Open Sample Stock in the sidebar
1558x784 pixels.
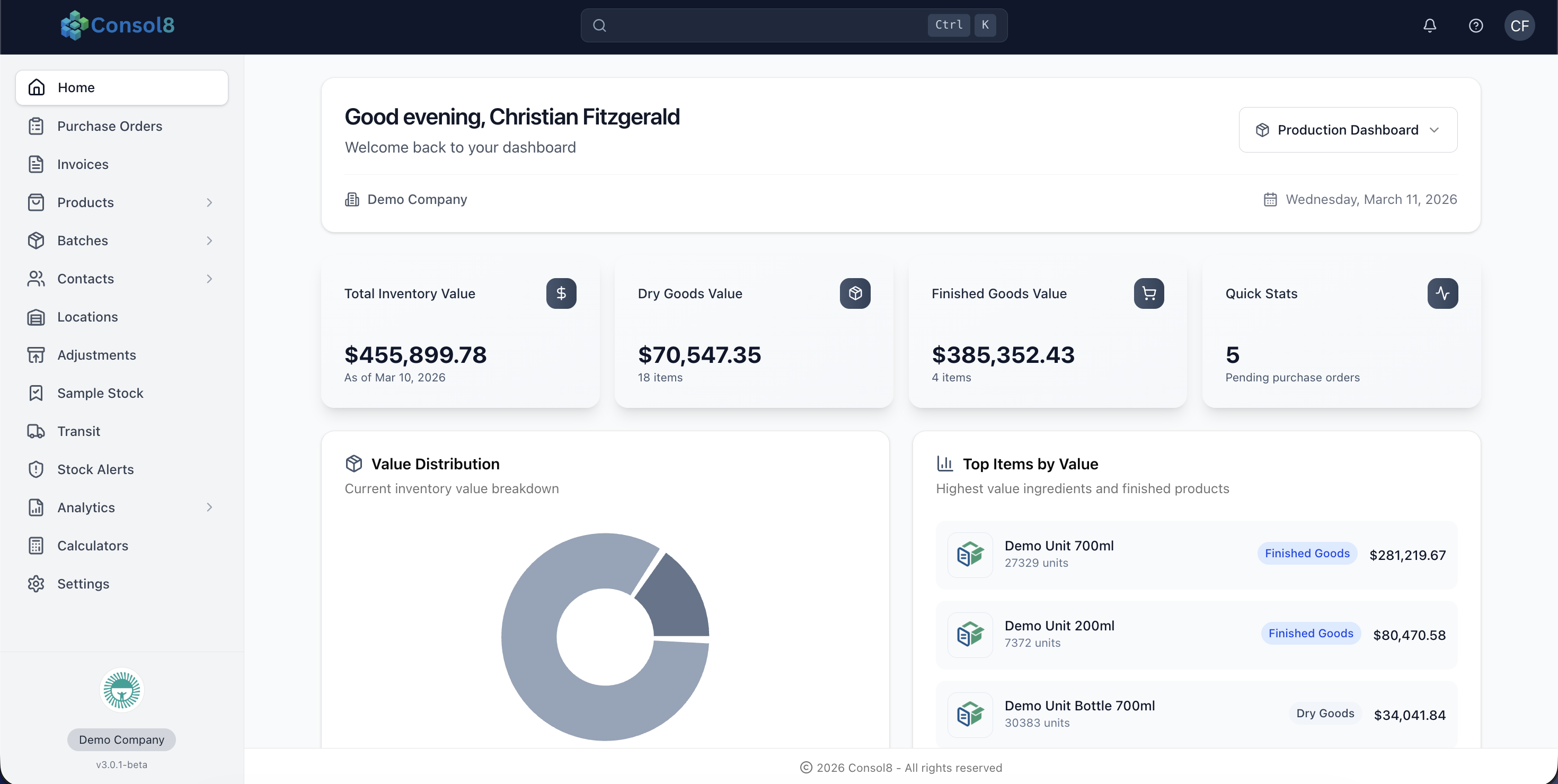click(100, 393)
